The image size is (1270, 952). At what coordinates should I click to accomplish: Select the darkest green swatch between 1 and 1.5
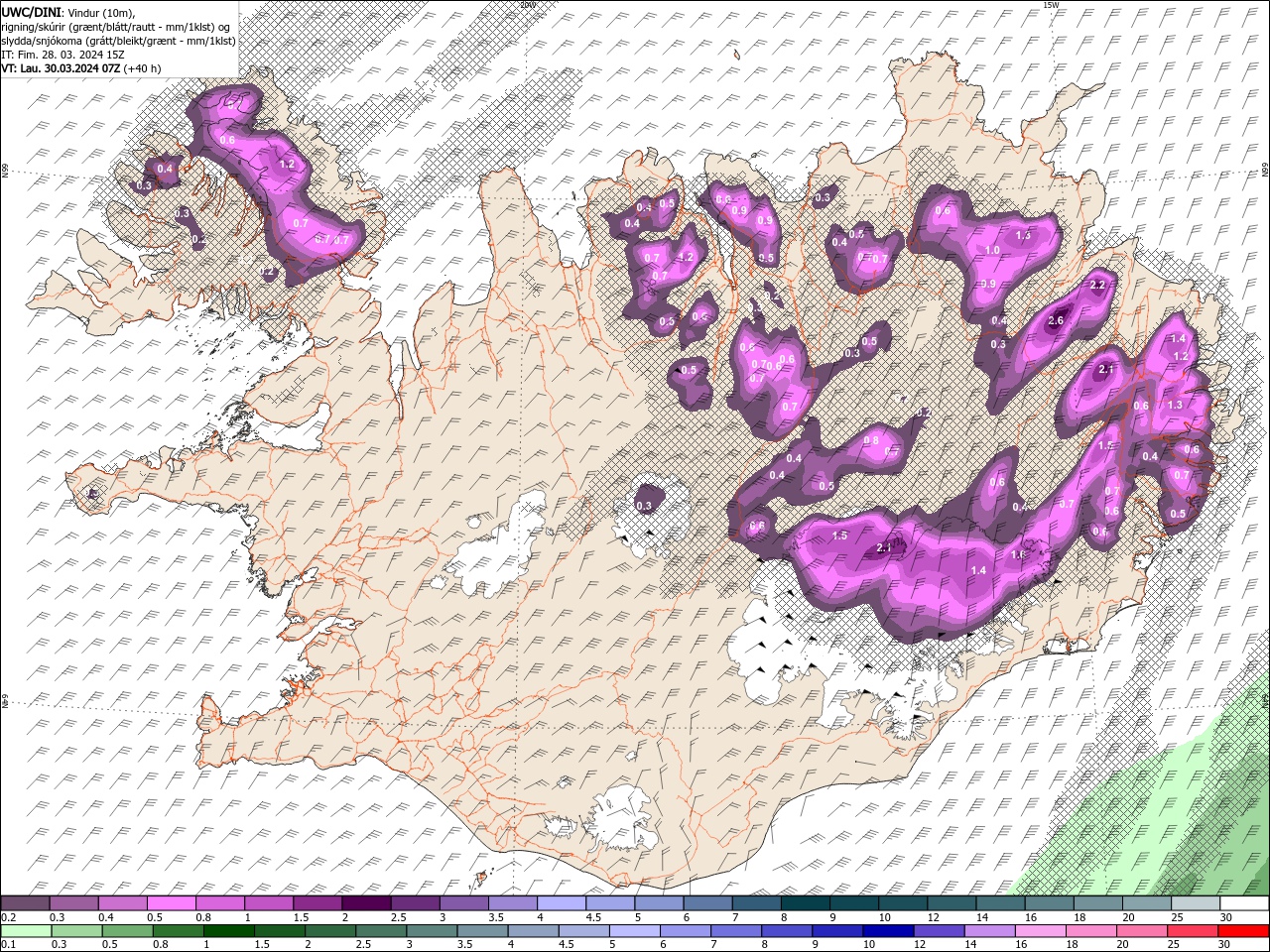tap(229, 931)
